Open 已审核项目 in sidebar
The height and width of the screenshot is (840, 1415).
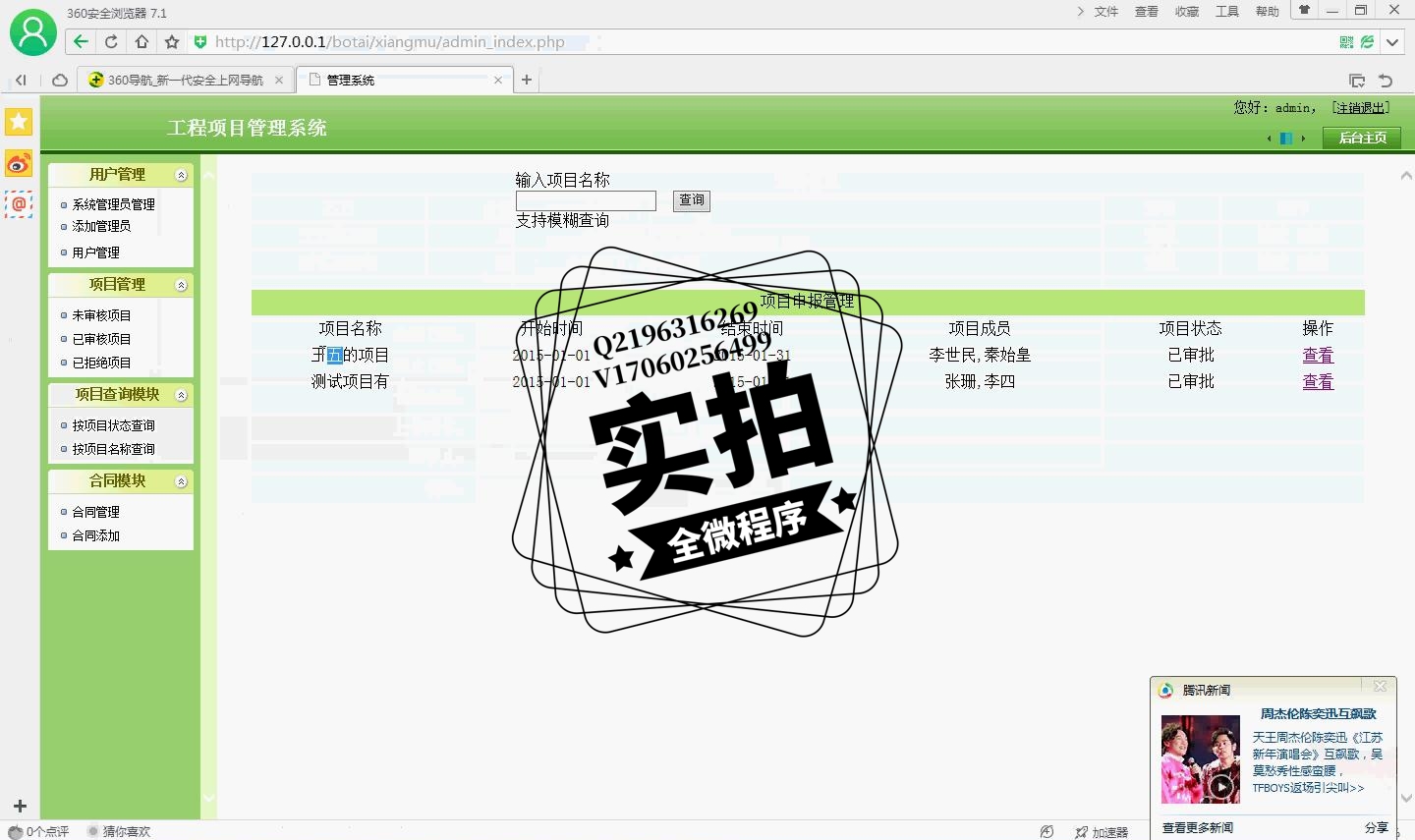click(x=101, y=339)
